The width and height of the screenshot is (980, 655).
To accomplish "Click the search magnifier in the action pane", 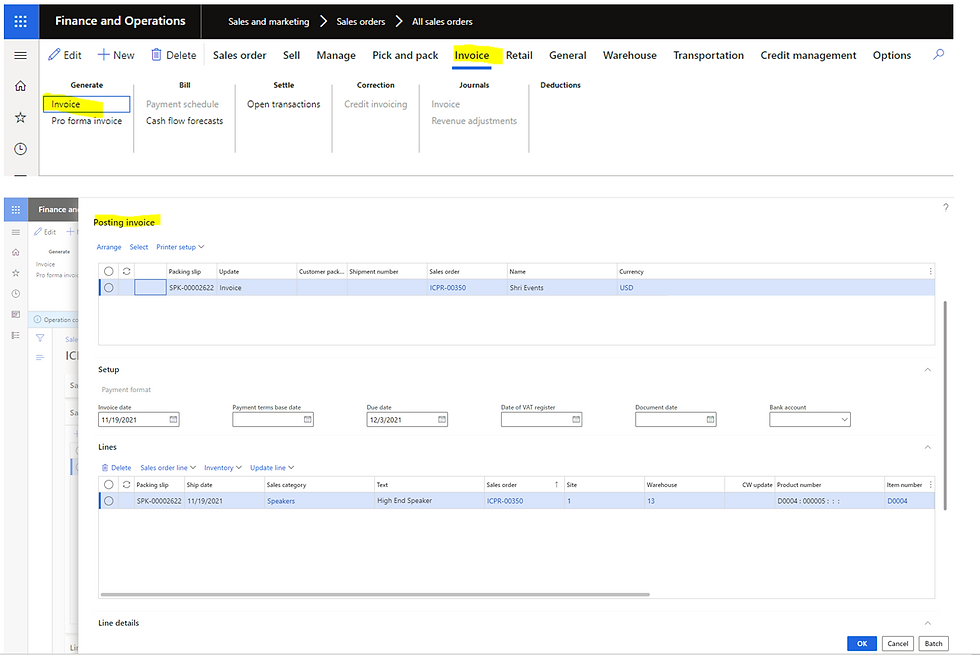I will [938, 55].
